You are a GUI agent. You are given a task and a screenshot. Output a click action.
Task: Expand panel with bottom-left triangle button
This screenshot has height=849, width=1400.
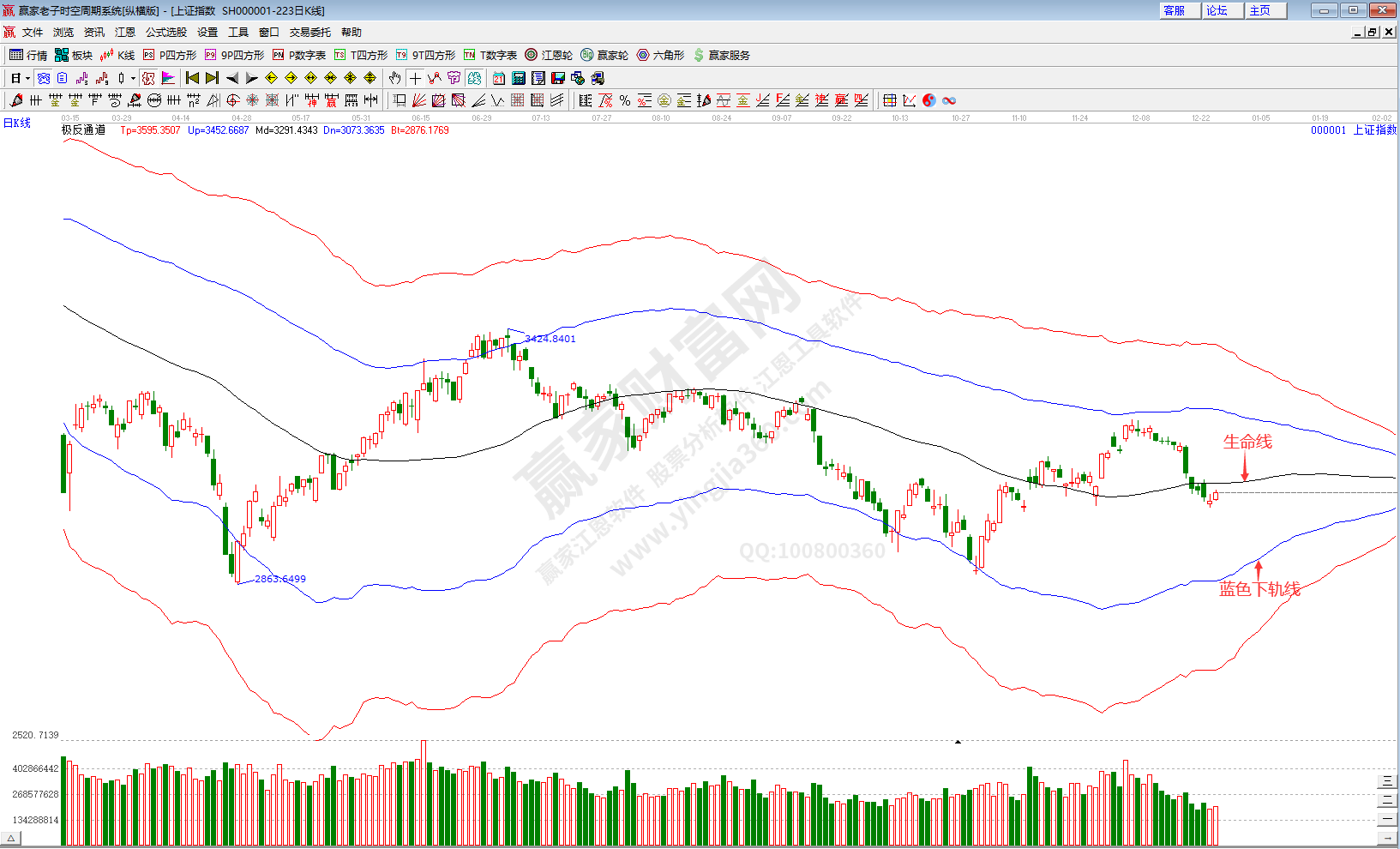[12, 838]
